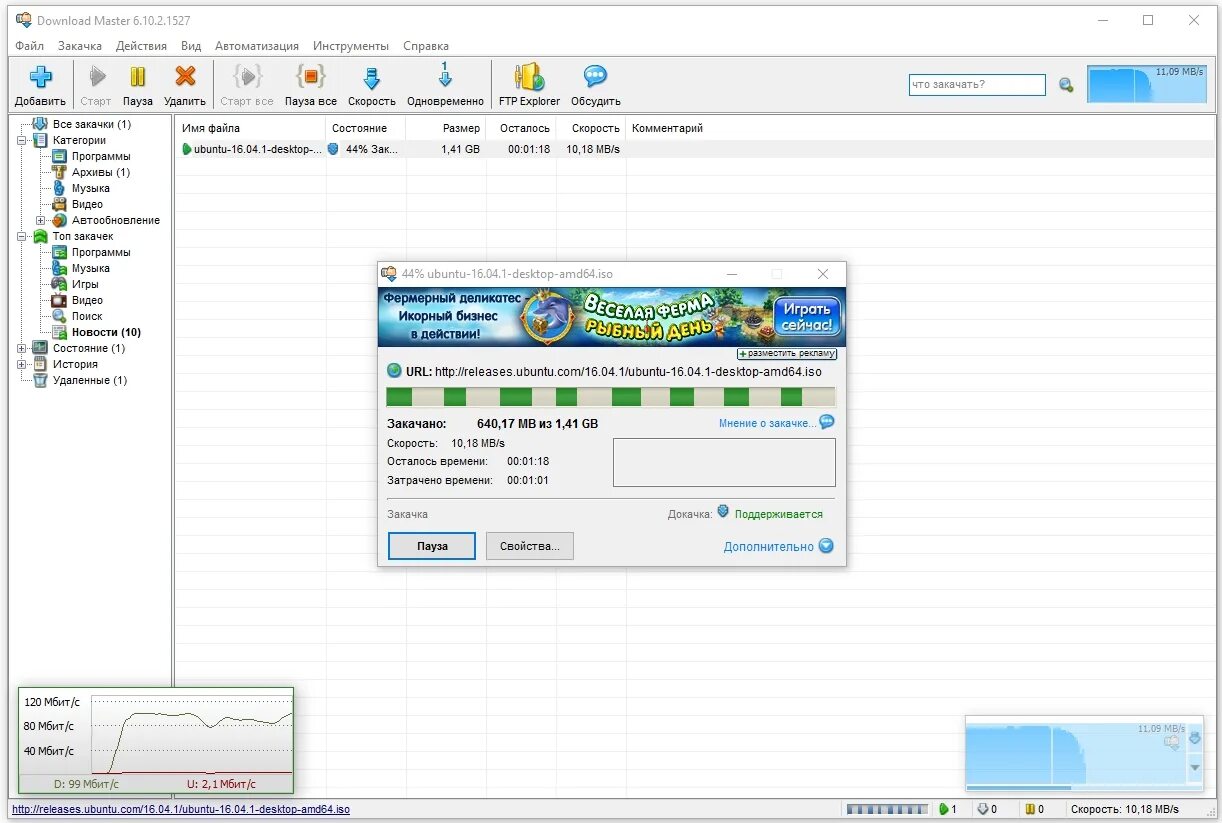Click the Игры icon under Топ закачек
This screenshot has height=823, width=1222.
coord(59,284)
